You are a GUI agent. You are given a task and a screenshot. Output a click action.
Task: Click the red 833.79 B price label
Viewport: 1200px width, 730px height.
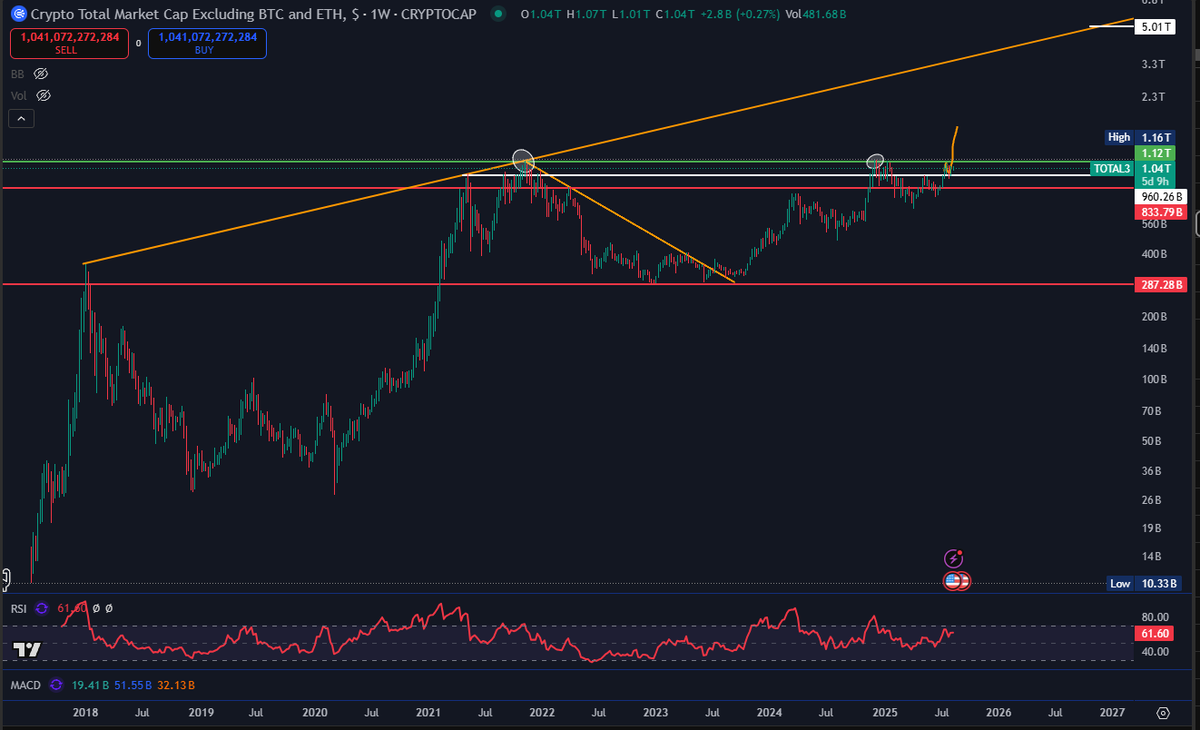pyautogui.click(x=1161, y=212)
